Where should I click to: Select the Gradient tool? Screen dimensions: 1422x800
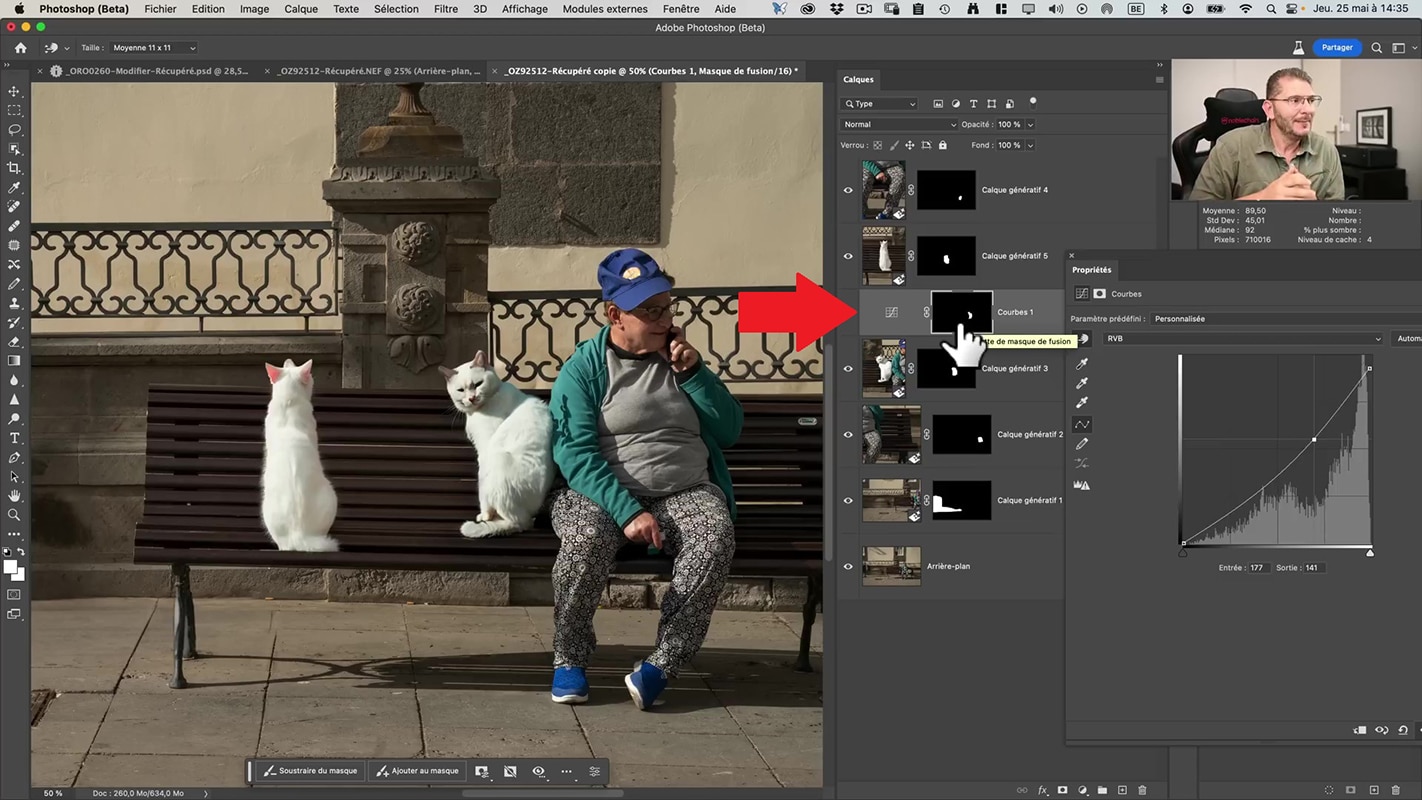point(14,361)
